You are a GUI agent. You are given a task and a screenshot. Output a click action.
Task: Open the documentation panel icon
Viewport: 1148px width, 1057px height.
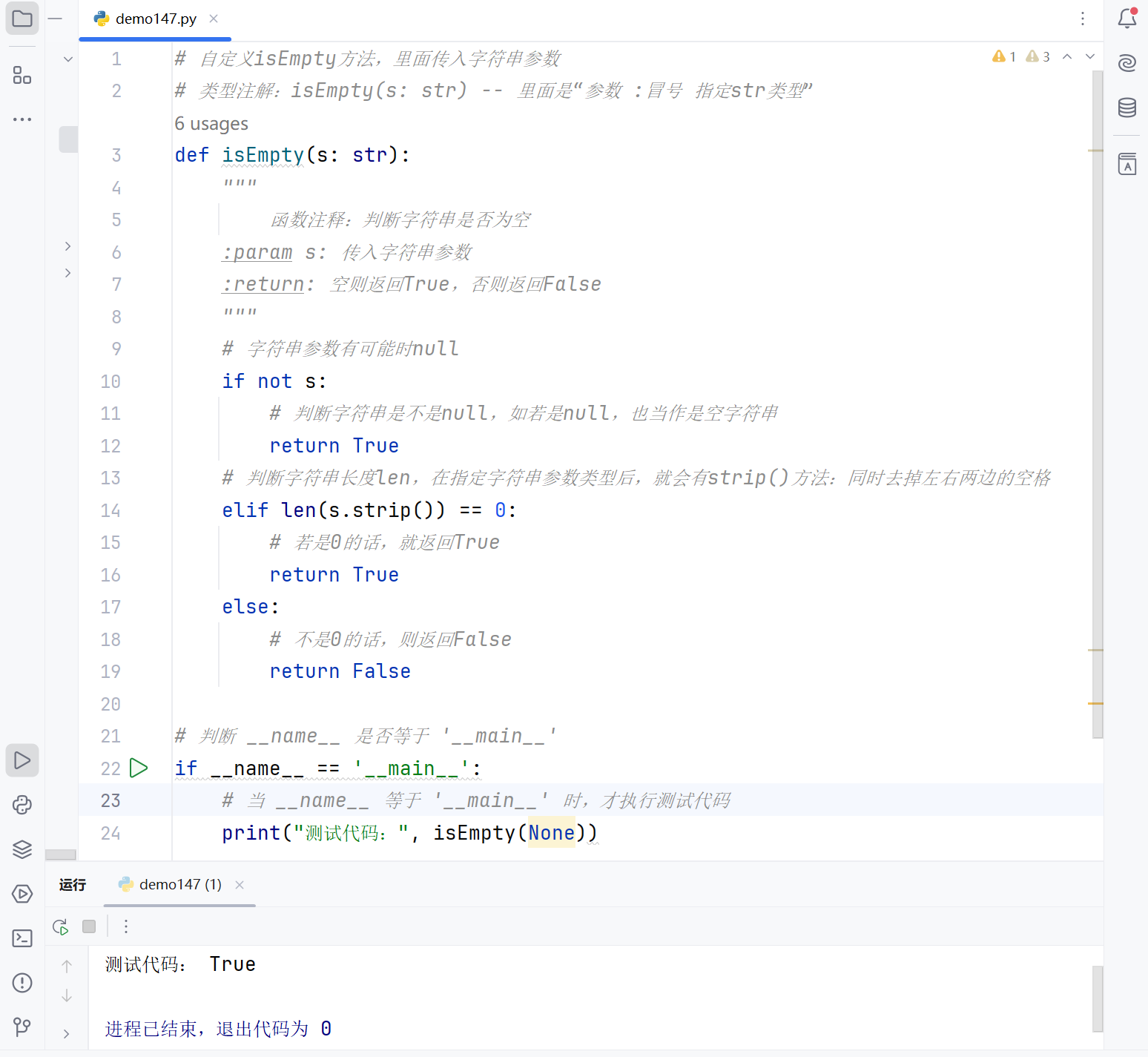click(x=1127, y=164)
